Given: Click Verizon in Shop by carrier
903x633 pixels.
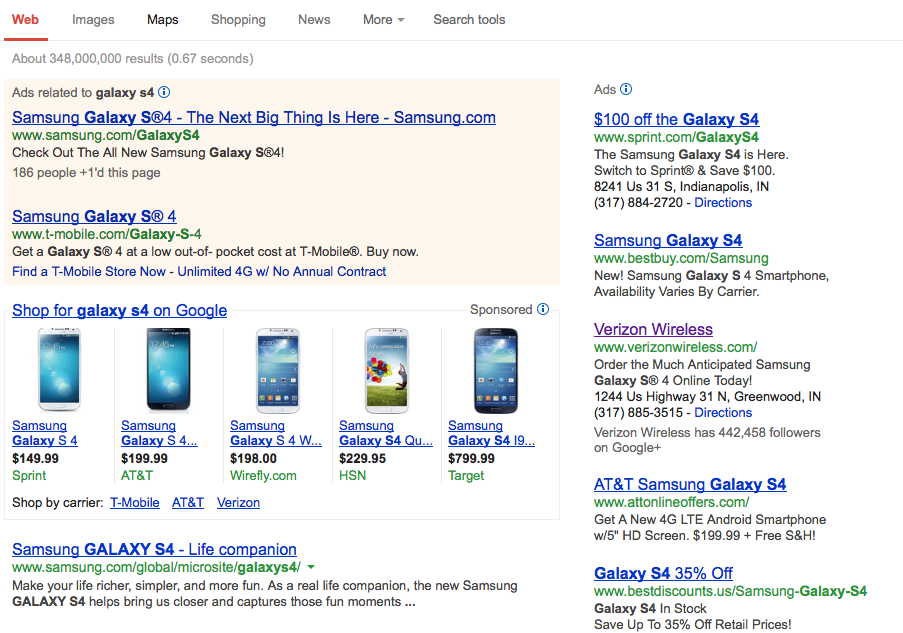Looking at the screenshot, I should (238, 503).
